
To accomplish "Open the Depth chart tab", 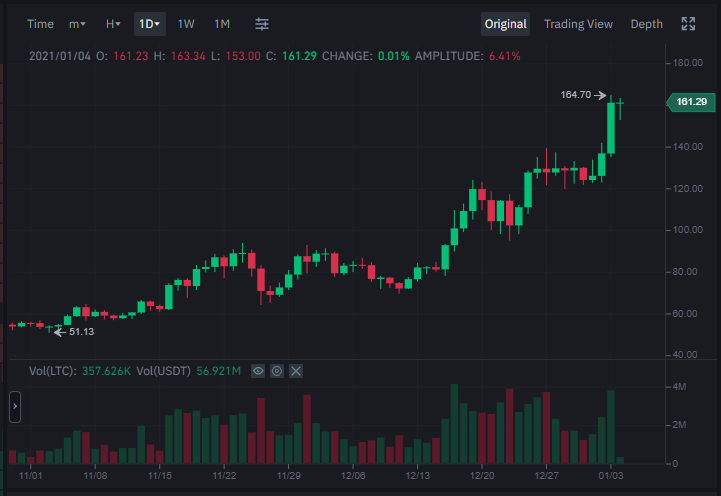I will pyautogui.click(x=647, y=24).
